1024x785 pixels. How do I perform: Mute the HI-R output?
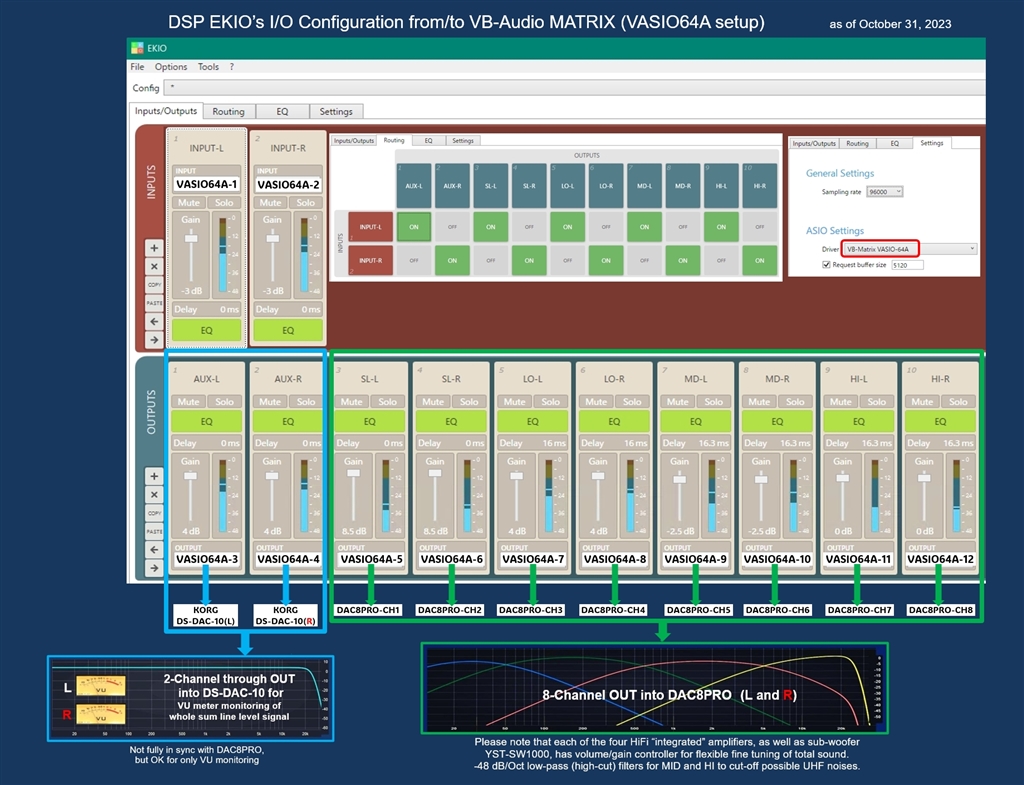(x=922, y=402)
